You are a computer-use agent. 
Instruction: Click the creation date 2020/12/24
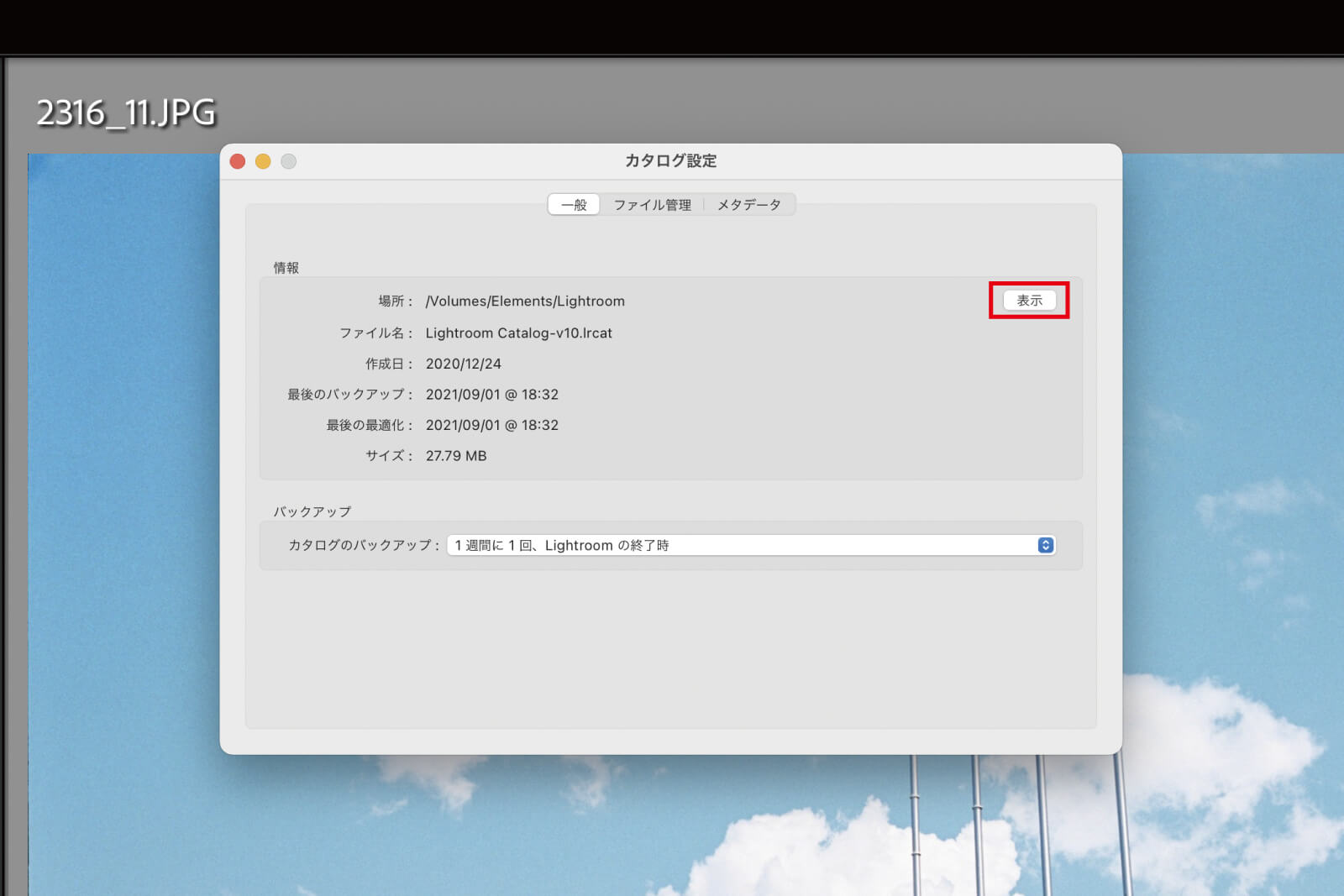click(x=463, y=364)
